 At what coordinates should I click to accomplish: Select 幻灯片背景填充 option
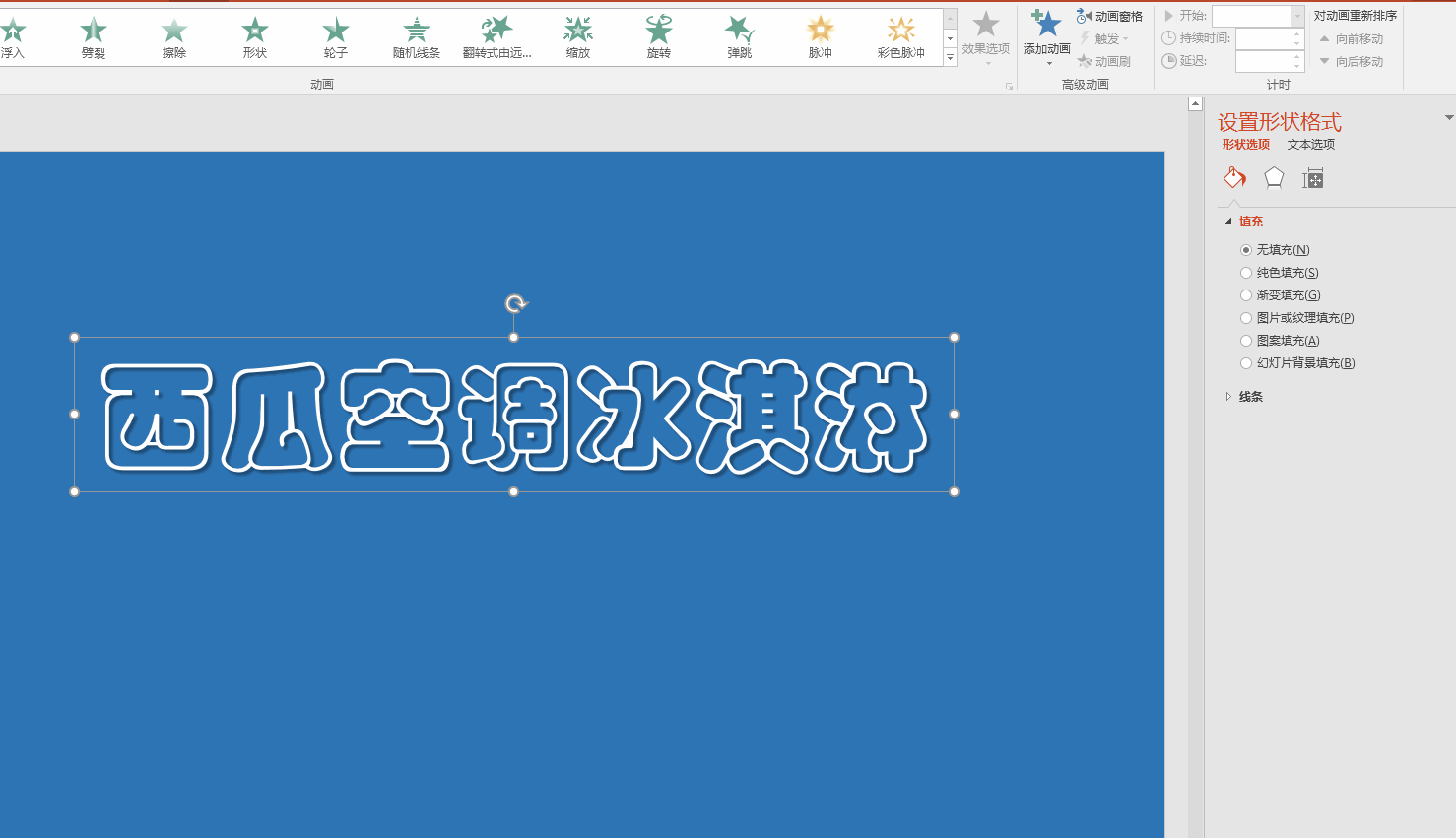1298,363
